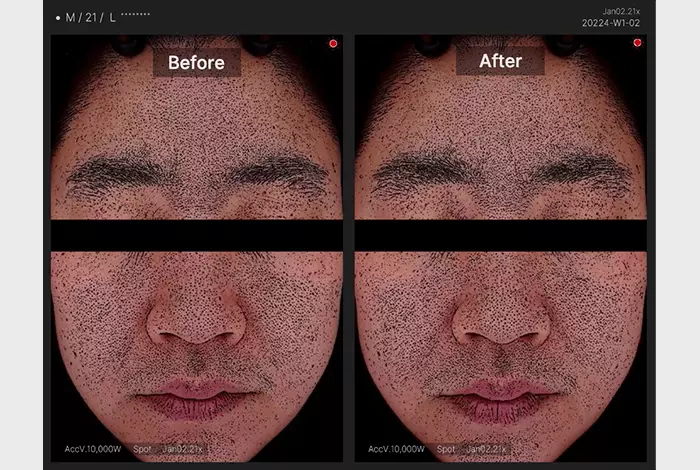Click the red record dot on Before image
Viewport: 700px width, 470px height.
tap(333, 44)
